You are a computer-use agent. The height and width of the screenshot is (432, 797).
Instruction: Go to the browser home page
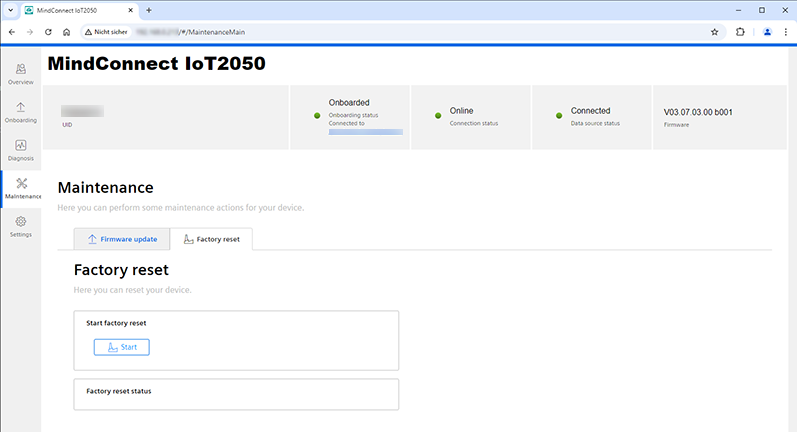point(67,32)
